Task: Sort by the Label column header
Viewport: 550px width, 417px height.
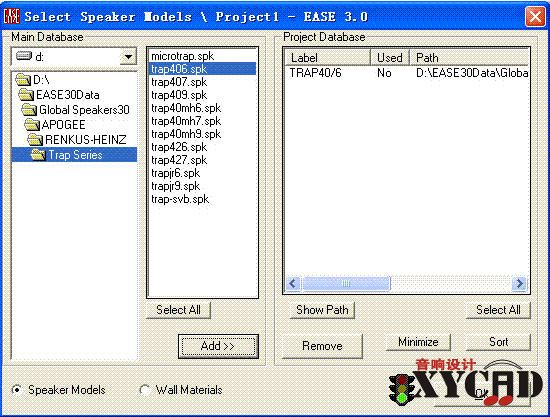Action: point(328,58)
